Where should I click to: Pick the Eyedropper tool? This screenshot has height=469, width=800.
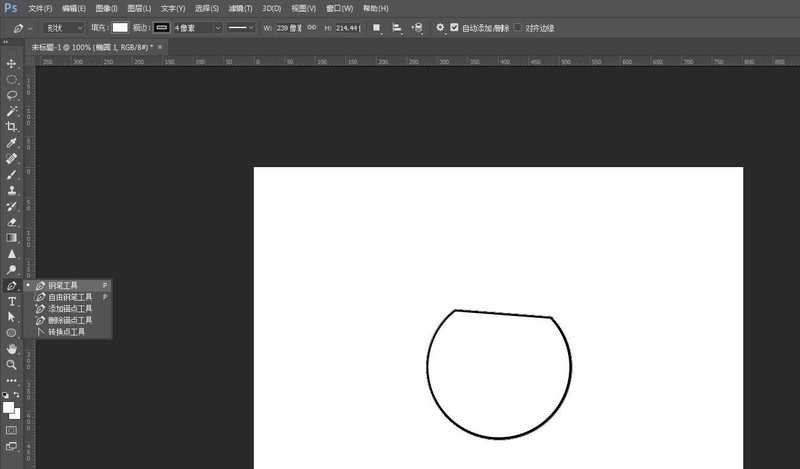(x=12, y=143)
